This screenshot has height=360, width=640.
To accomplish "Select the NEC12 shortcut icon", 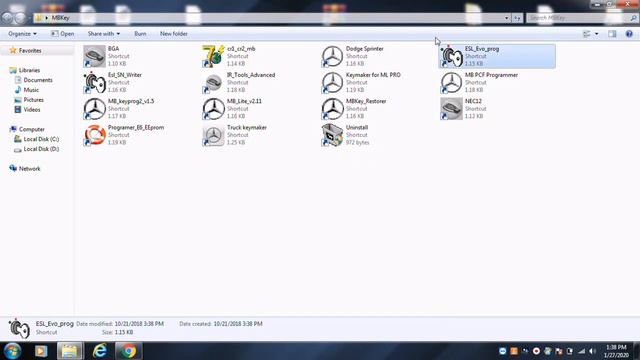I will pos(451,109).
